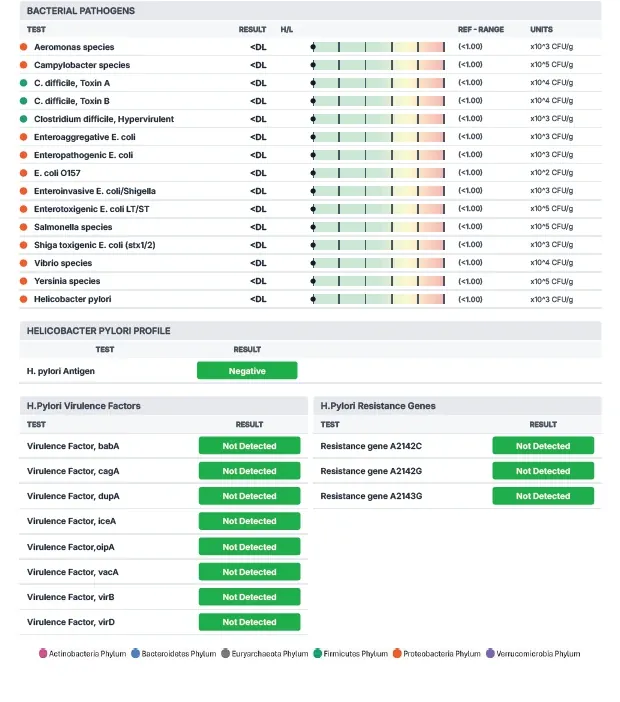620x702 pixels.
Task: Click the <DL result for Helicobacter pylori
Action: (x=258, y=299)
